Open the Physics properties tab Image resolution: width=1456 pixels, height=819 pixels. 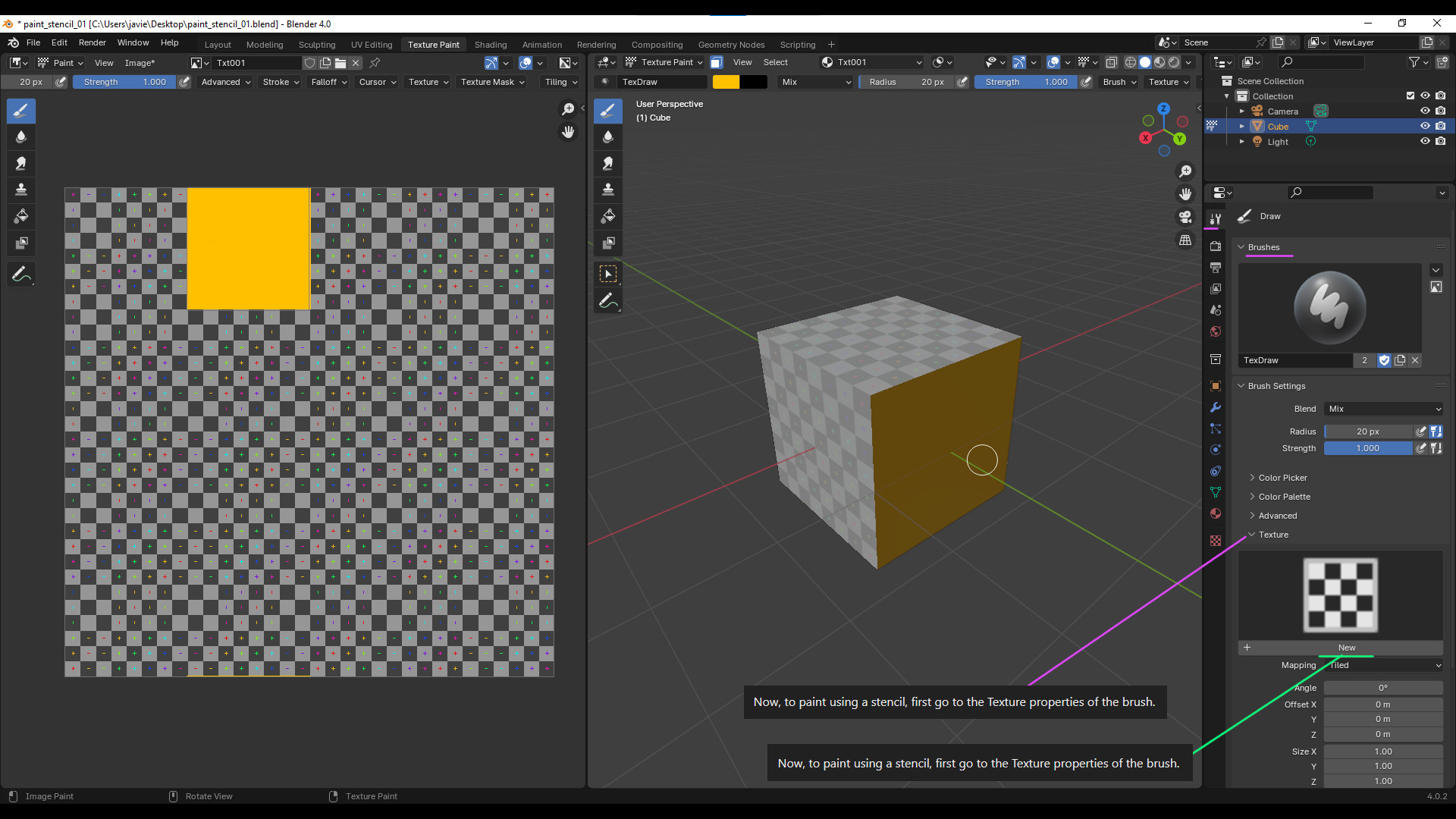(1216, 450)
